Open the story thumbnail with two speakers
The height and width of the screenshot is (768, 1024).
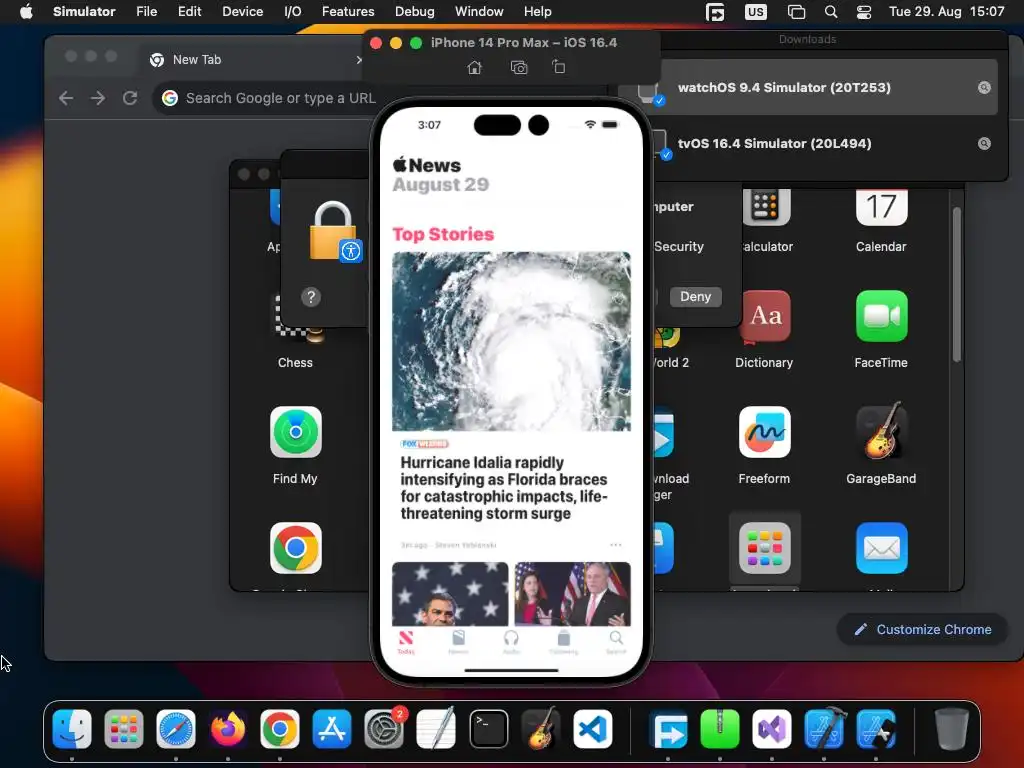[x=573, y=594]
